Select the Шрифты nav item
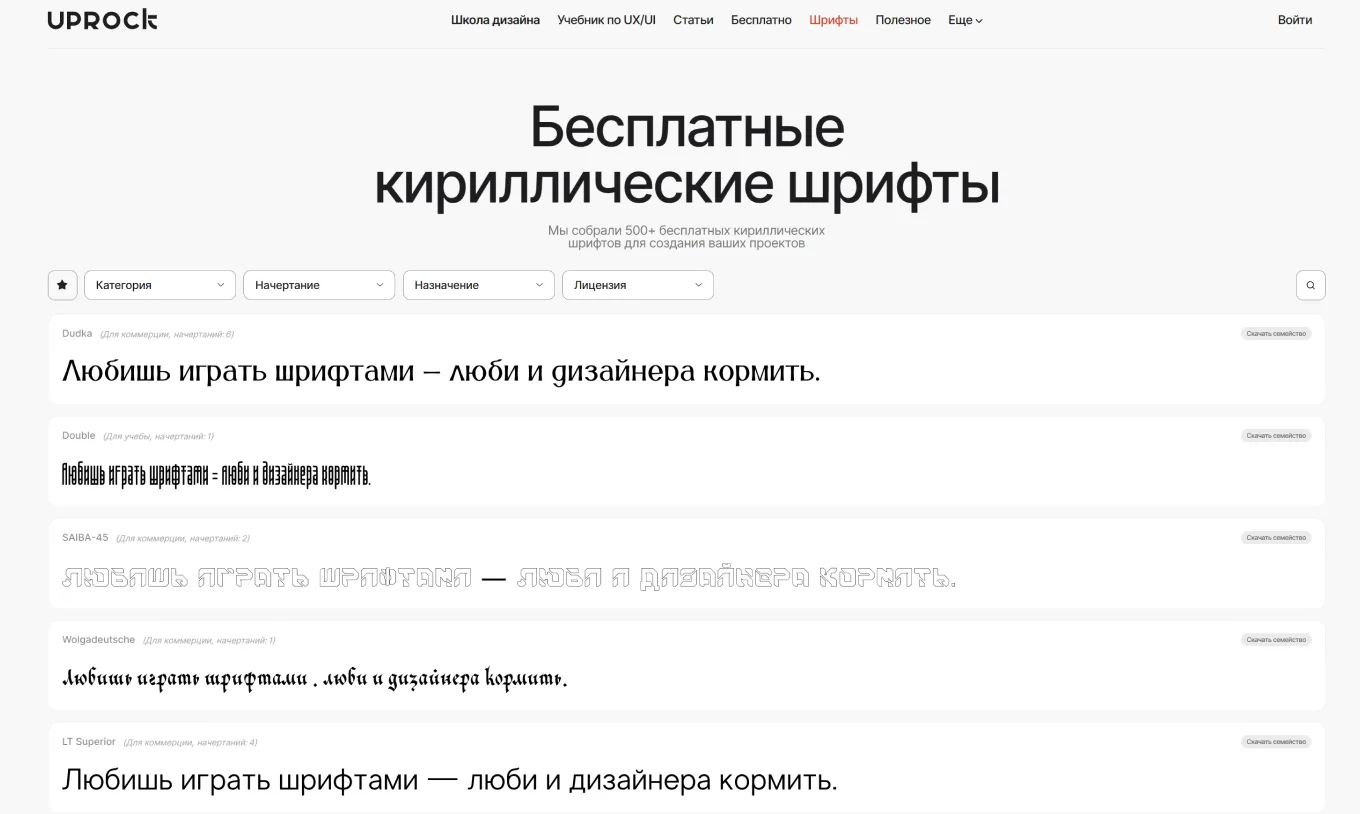 click(833, 20)
